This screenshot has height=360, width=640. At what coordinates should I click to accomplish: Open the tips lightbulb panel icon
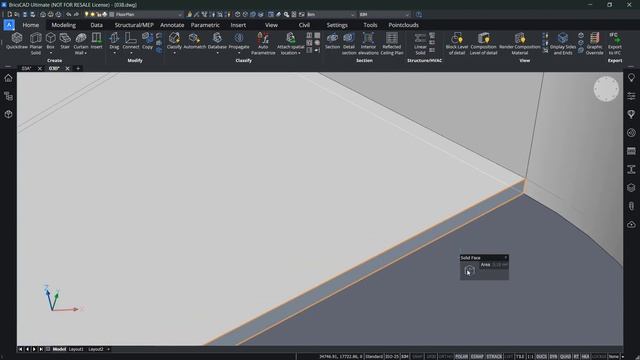tap(631, 78)
